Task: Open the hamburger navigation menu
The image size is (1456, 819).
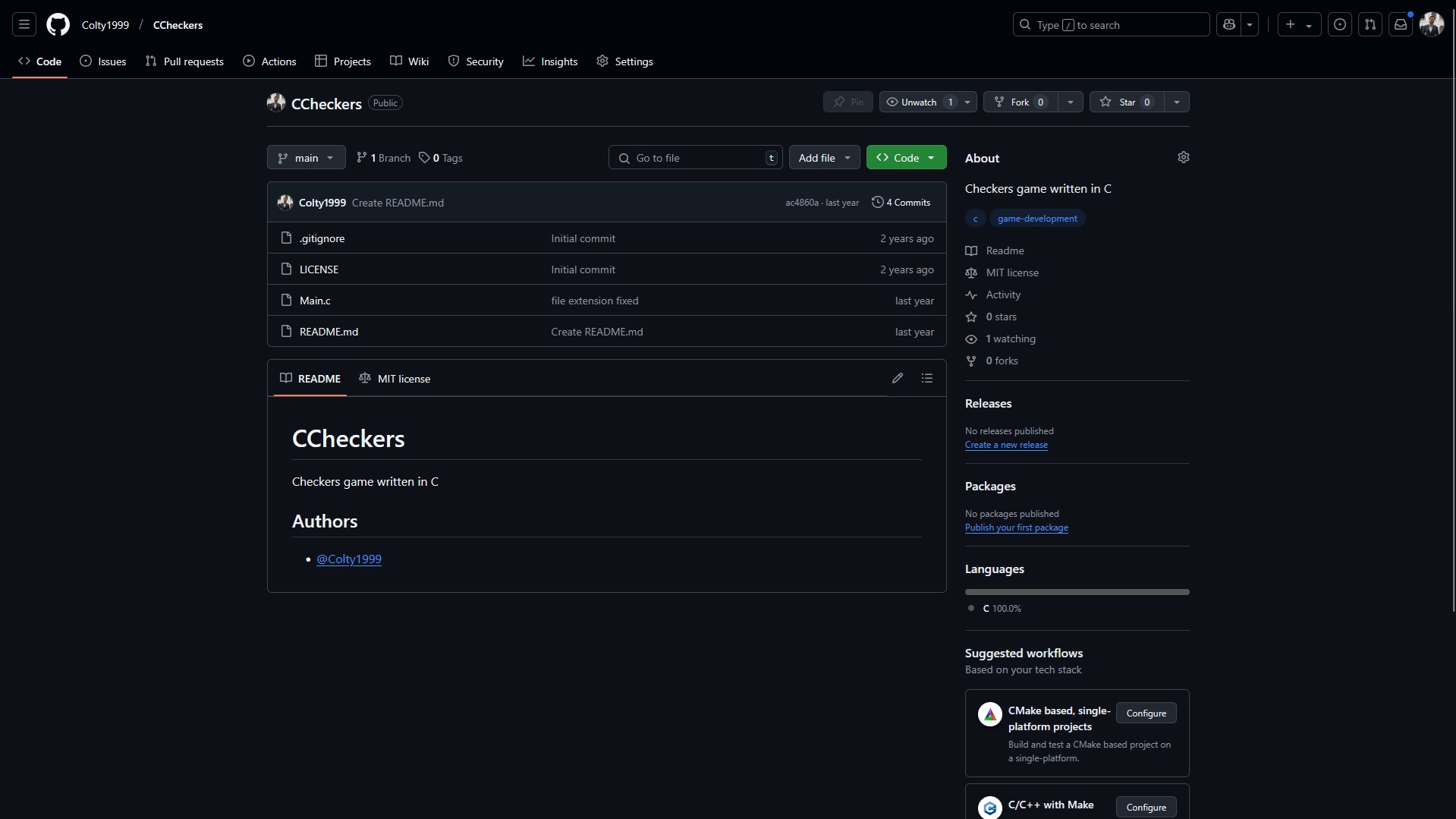Action: 24,24
